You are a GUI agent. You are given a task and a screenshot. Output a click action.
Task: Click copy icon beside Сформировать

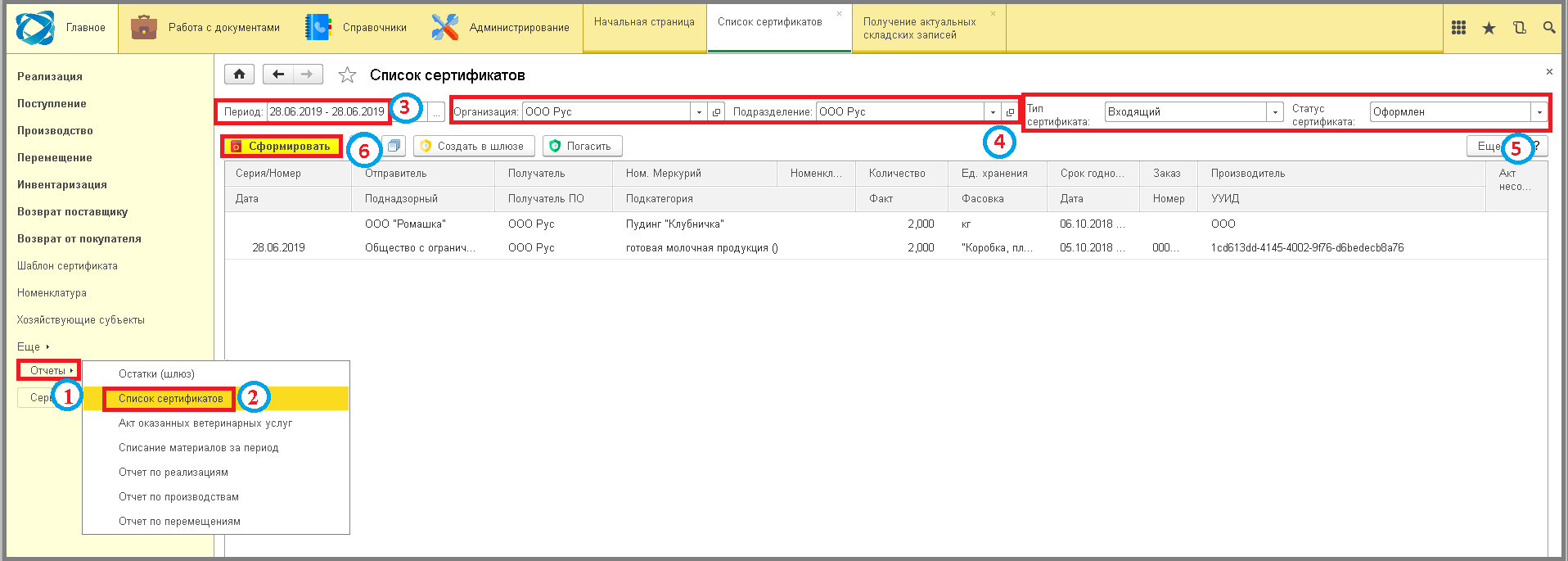(394, 146)
